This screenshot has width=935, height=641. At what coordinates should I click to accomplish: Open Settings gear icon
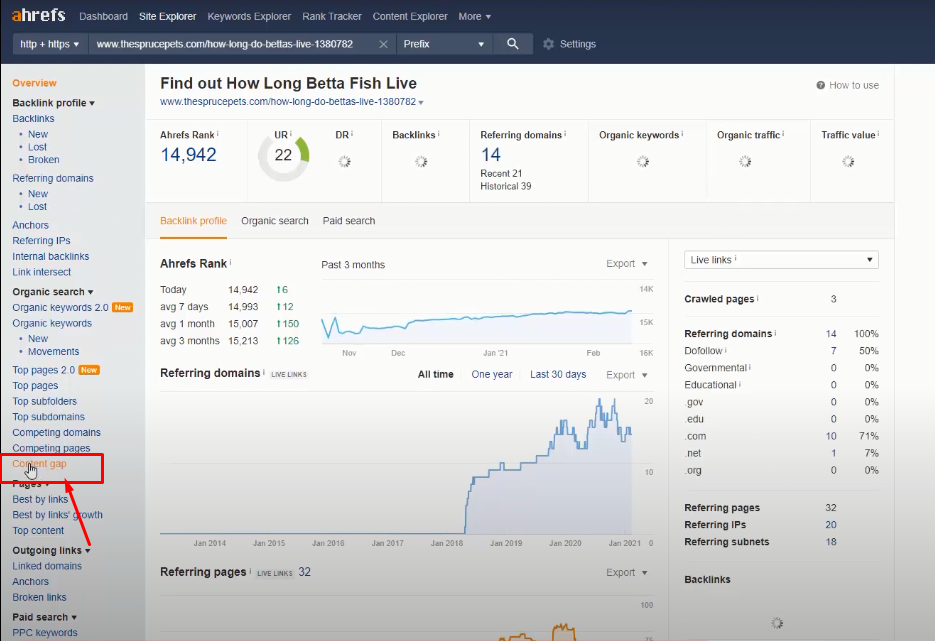[x=549, y=44]
